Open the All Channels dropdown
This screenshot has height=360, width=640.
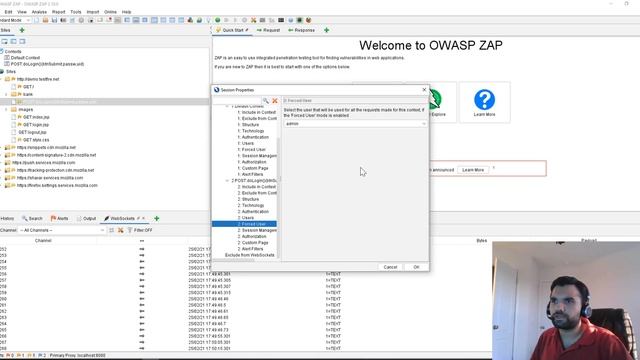tap(62, 230)
